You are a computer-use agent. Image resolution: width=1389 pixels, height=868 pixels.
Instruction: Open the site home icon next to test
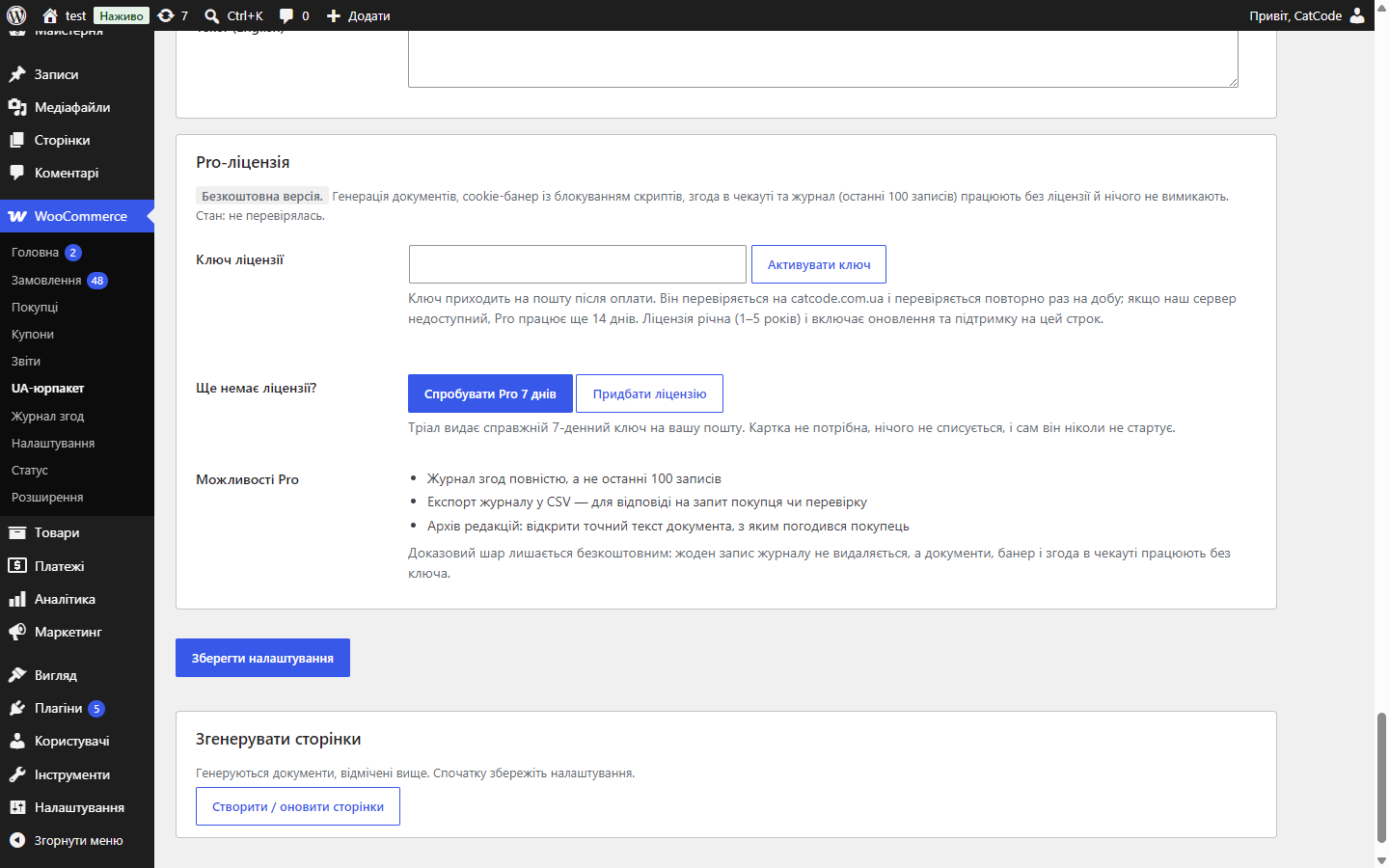pyautogui.click(x=50, y=15)
